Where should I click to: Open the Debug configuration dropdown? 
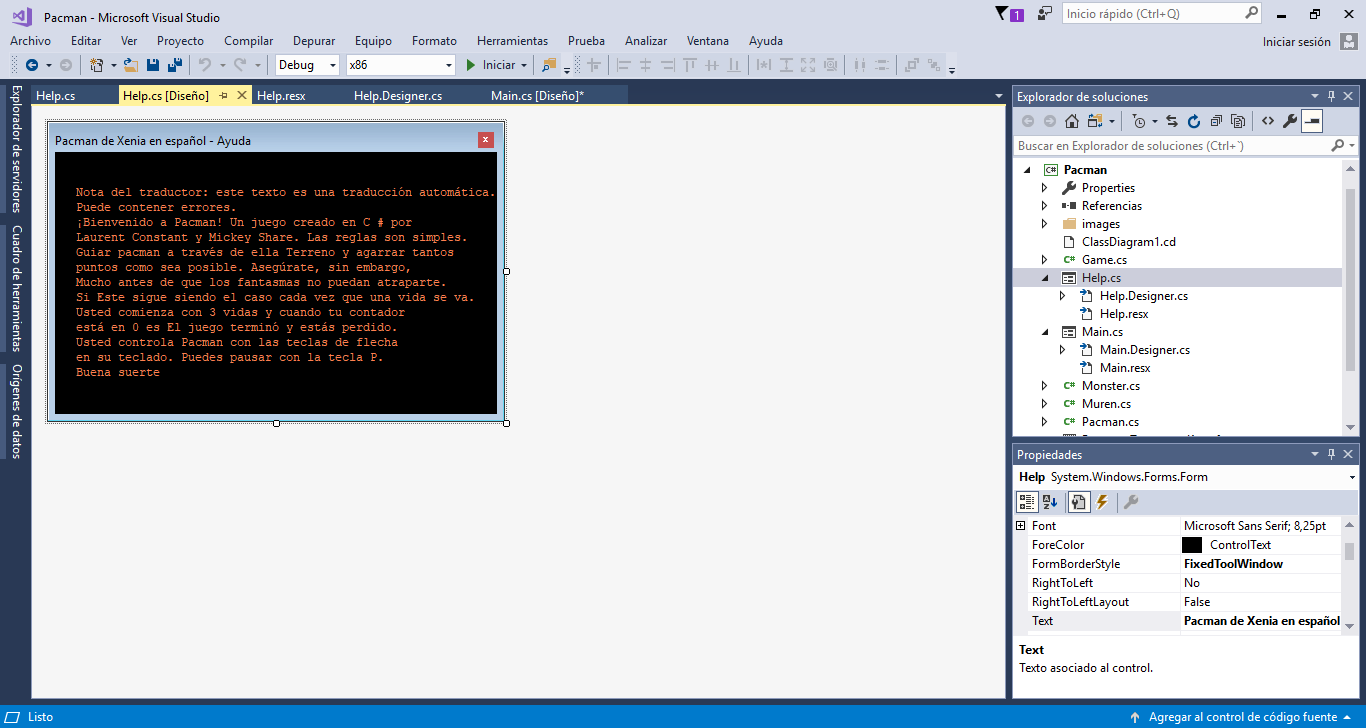tap(333, 63)
